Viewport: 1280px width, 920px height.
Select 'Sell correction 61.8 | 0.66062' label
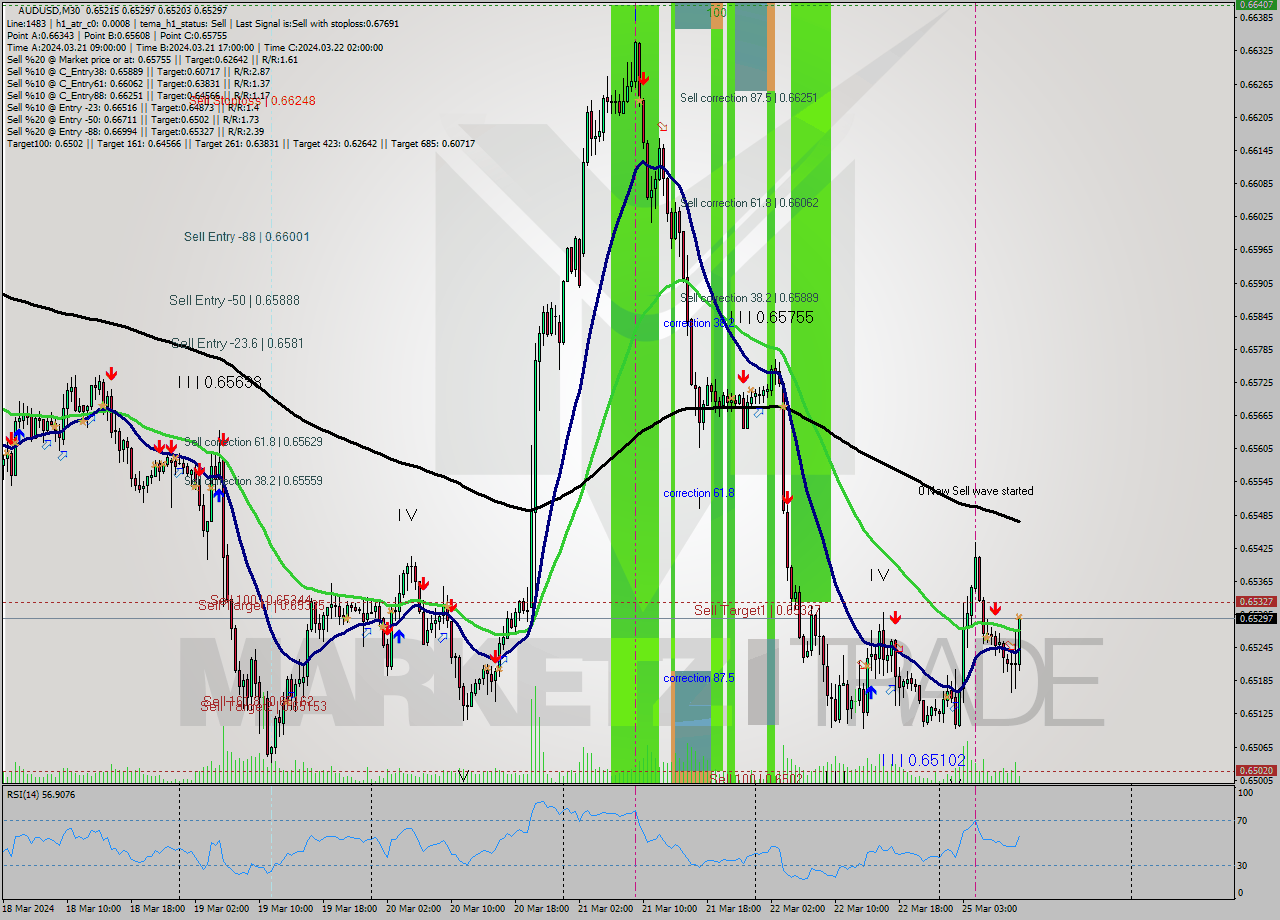coord(749,203)
